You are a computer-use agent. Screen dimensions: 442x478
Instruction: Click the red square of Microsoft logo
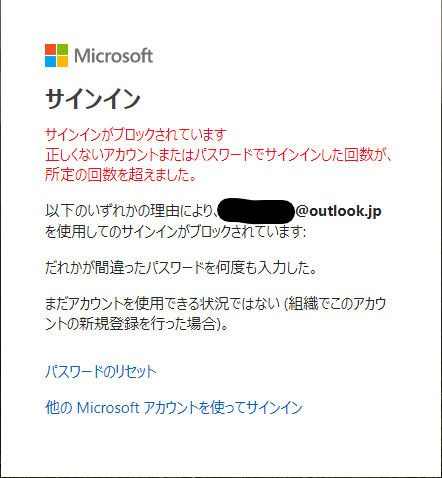(51, 50)
